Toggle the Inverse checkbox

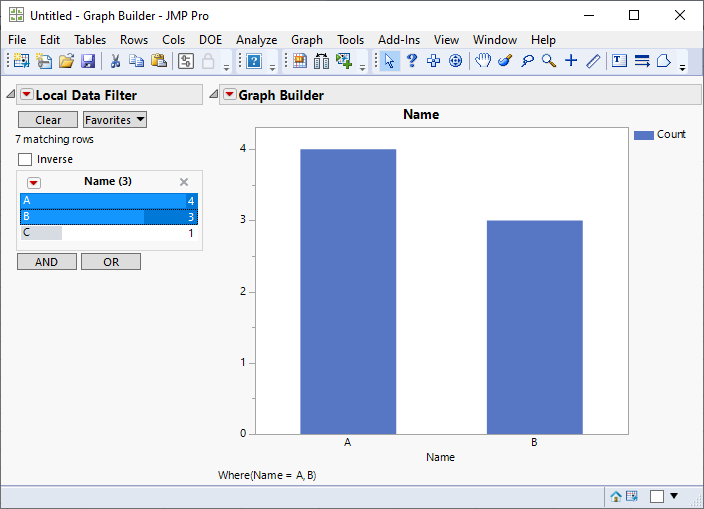pos(25,159)
